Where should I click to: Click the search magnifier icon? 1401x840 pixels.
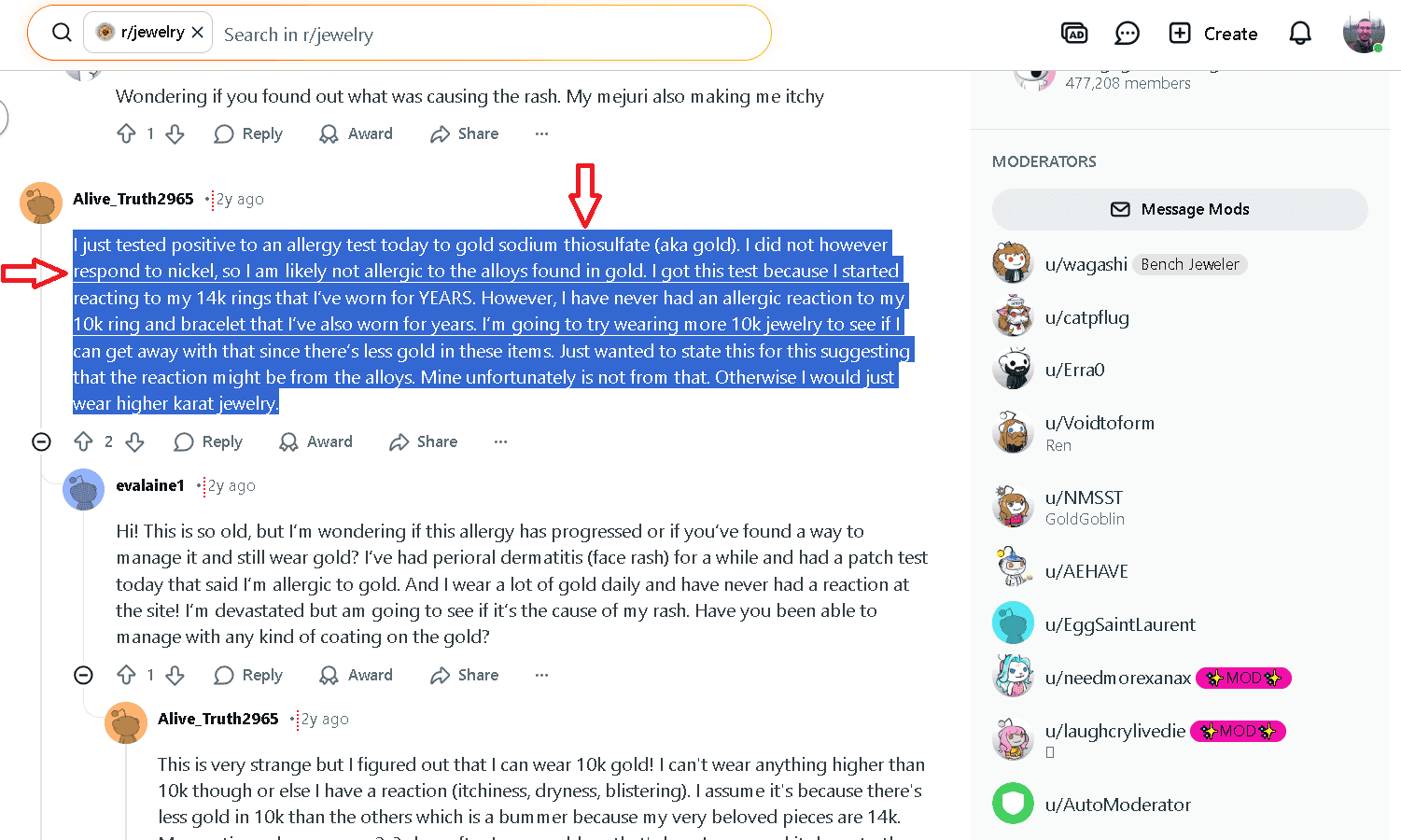[x=62, y=33]
